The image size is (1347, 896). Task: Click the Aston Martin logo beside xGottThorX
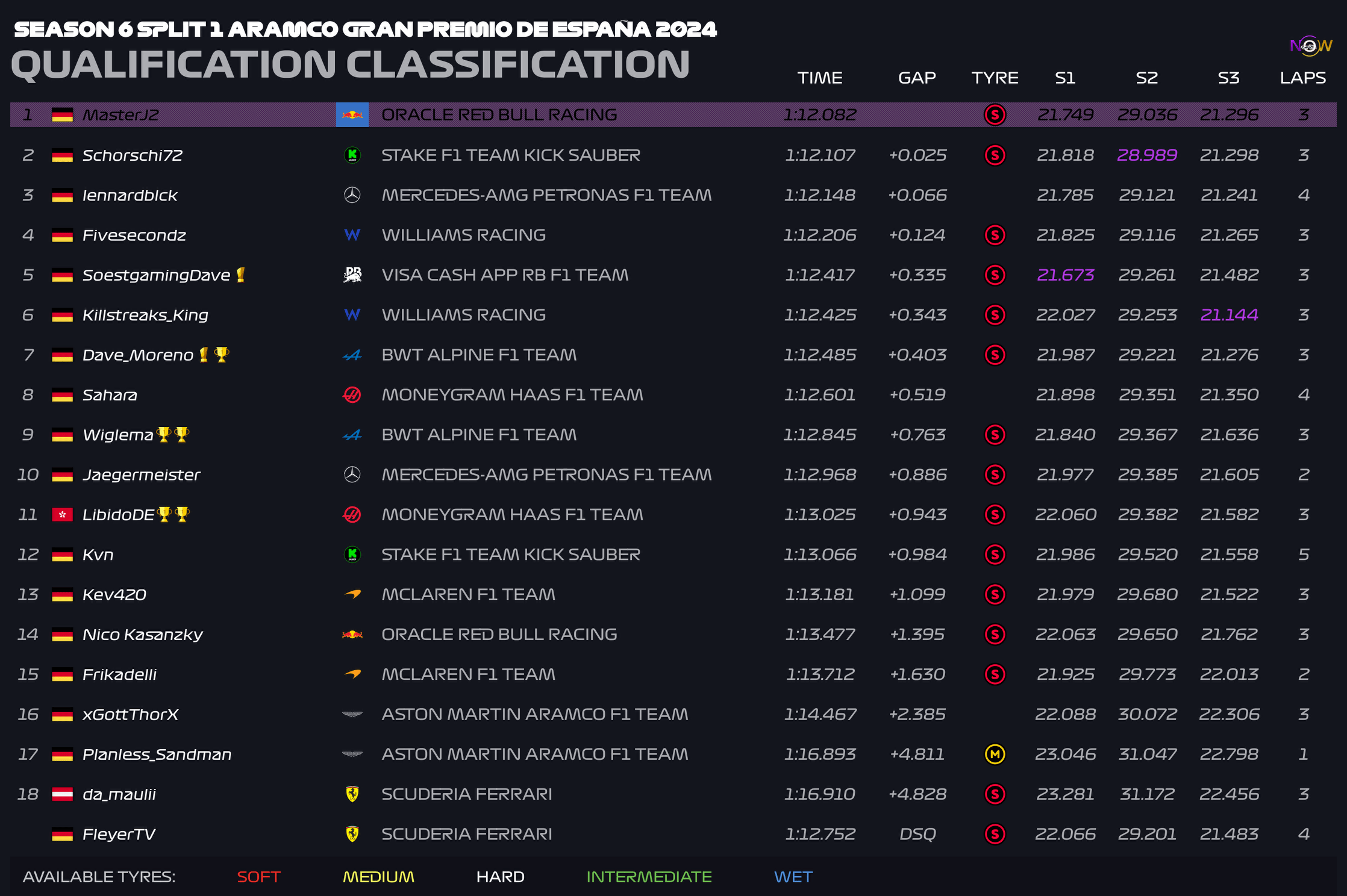click(x=352, y=714)
